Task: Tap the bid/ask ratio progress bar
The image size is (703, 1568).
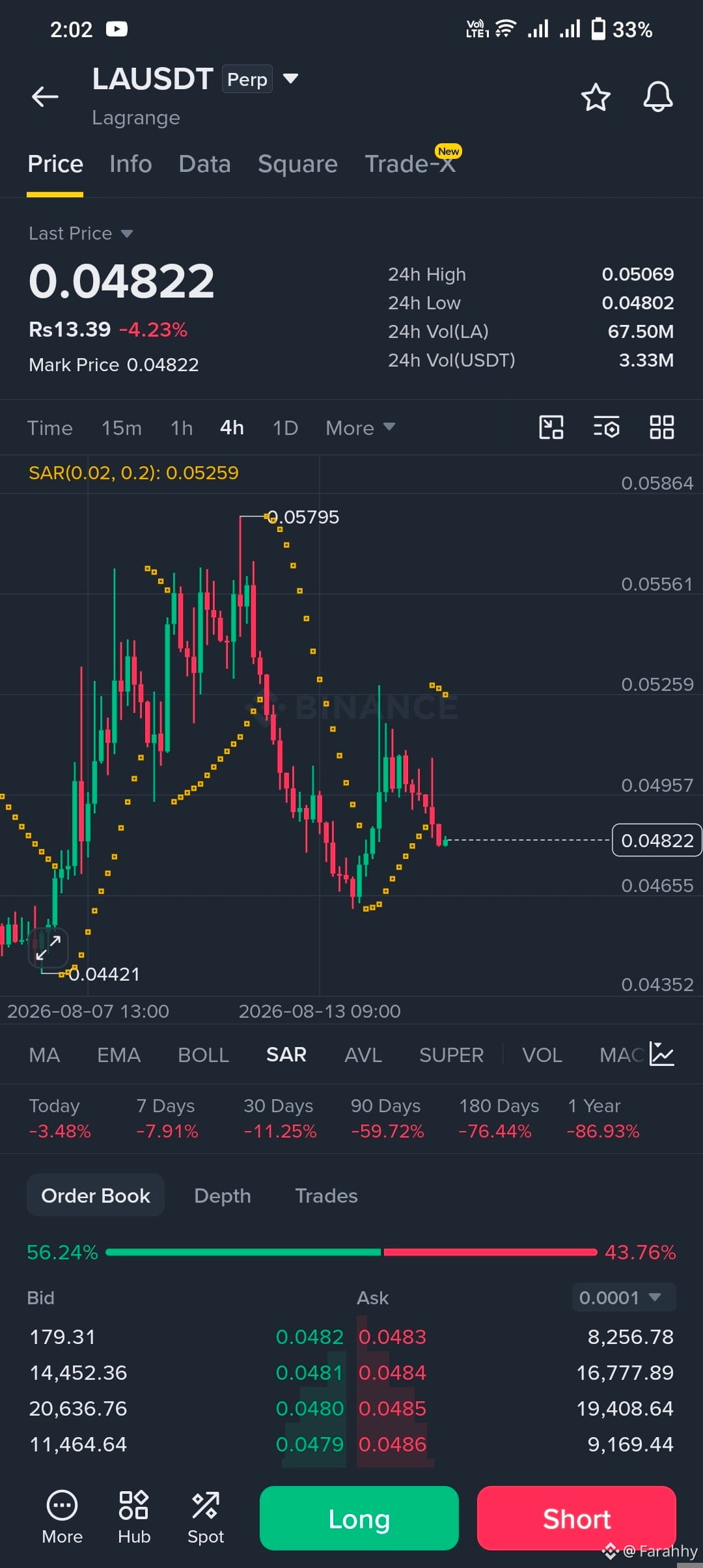Action: 351,1252
